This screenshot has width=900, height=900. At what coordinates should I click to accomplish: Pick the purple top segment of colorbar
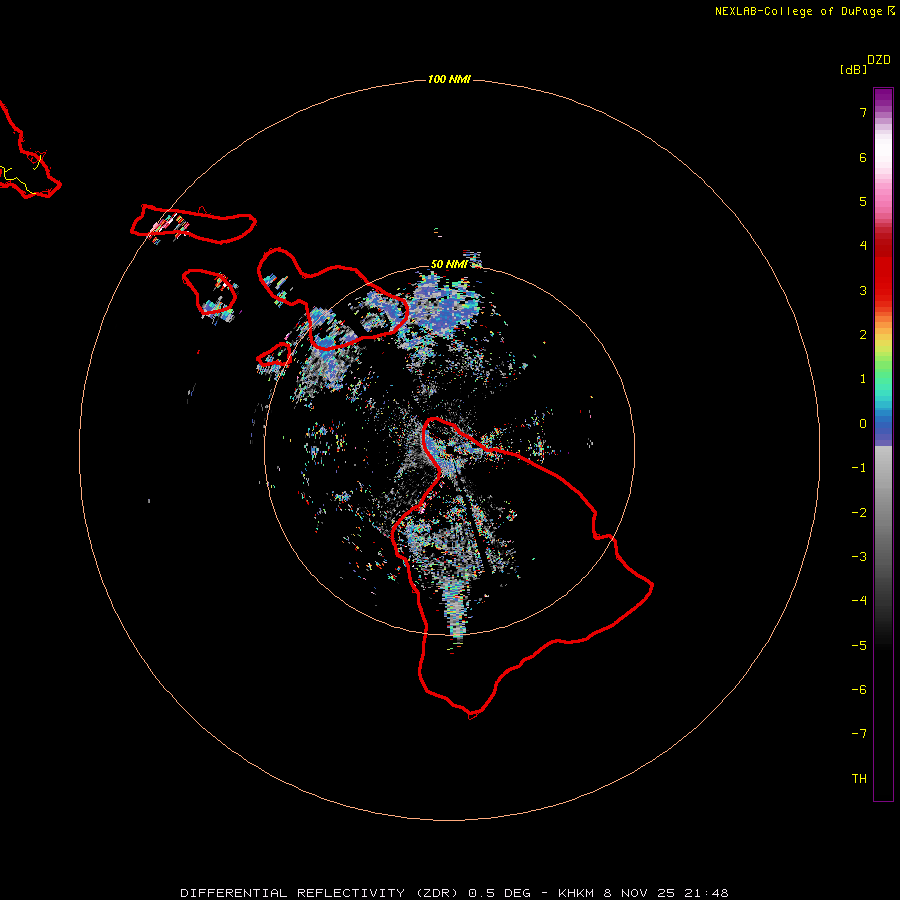883,99
